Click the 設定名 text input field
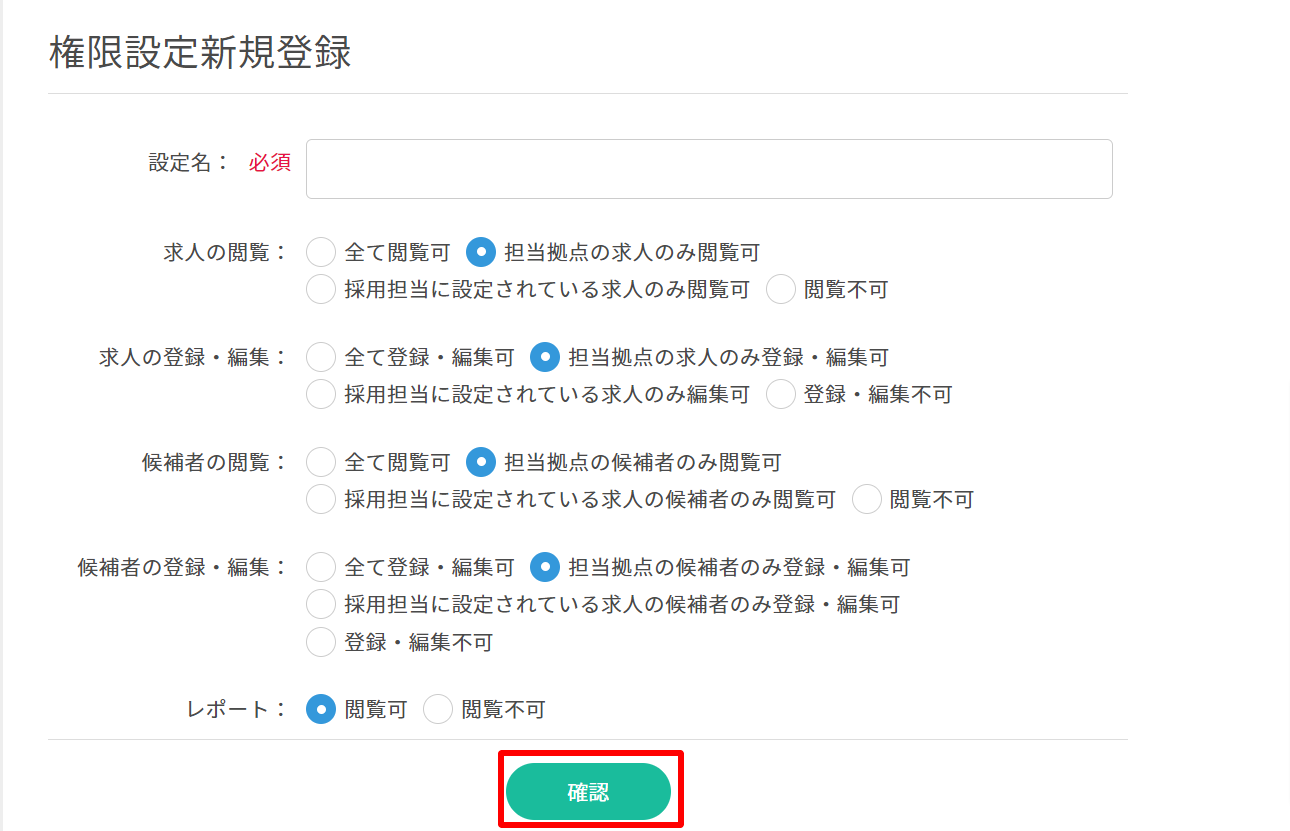This screenshot has height=831, width=1290. 708,169
